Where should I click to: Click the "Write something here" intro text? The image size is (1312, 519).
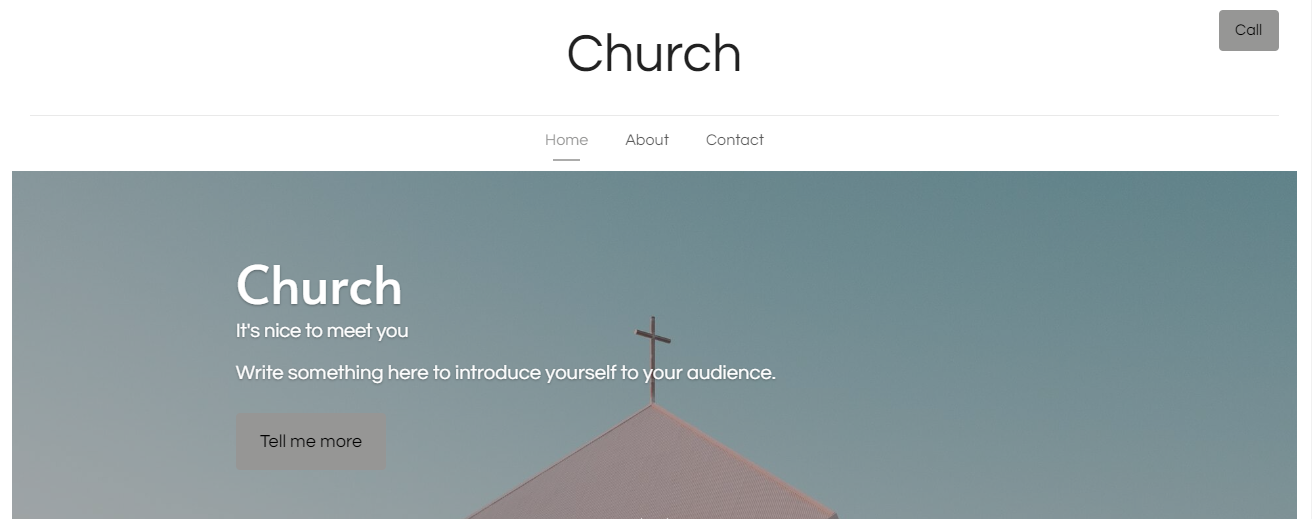(506, 373)
